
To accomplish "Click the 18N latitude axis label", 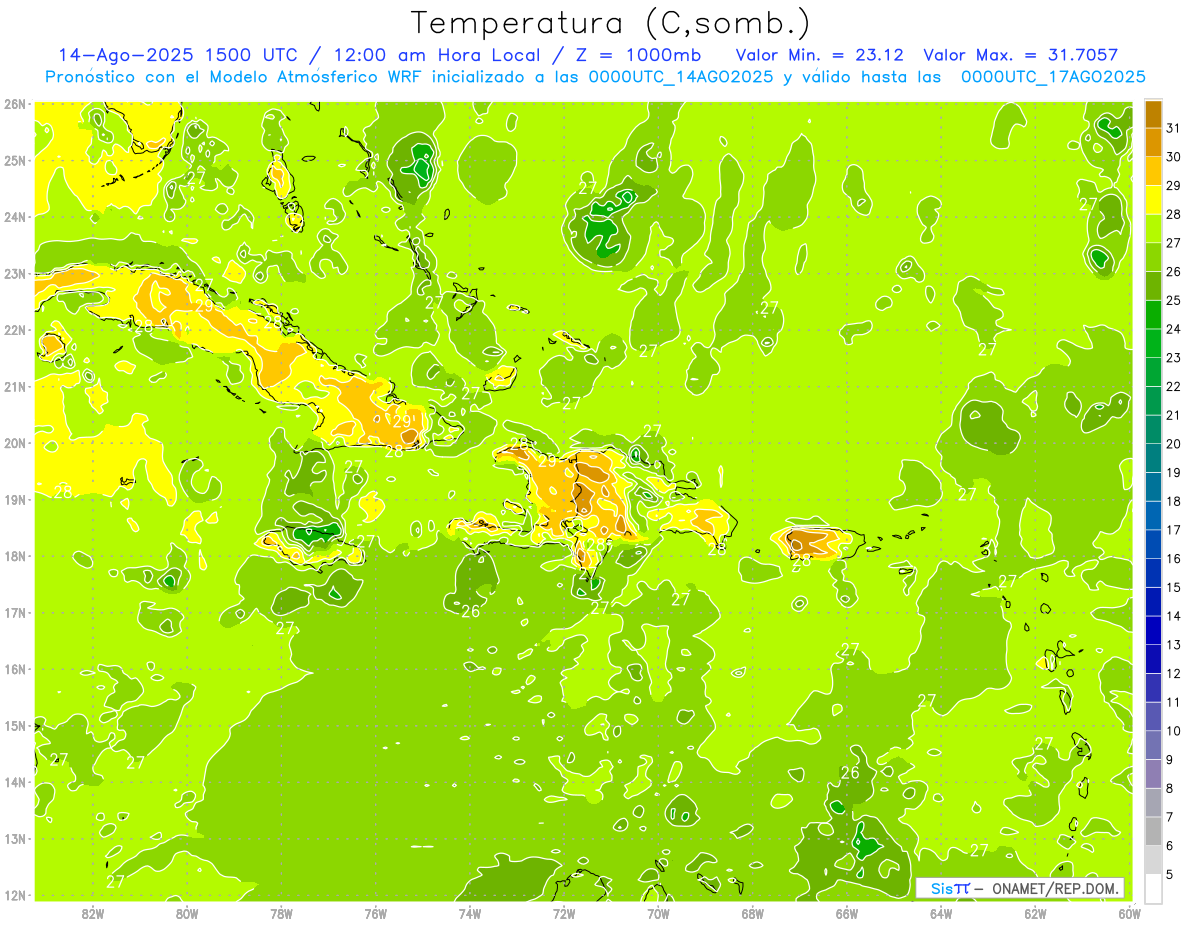I will (14, 556).
